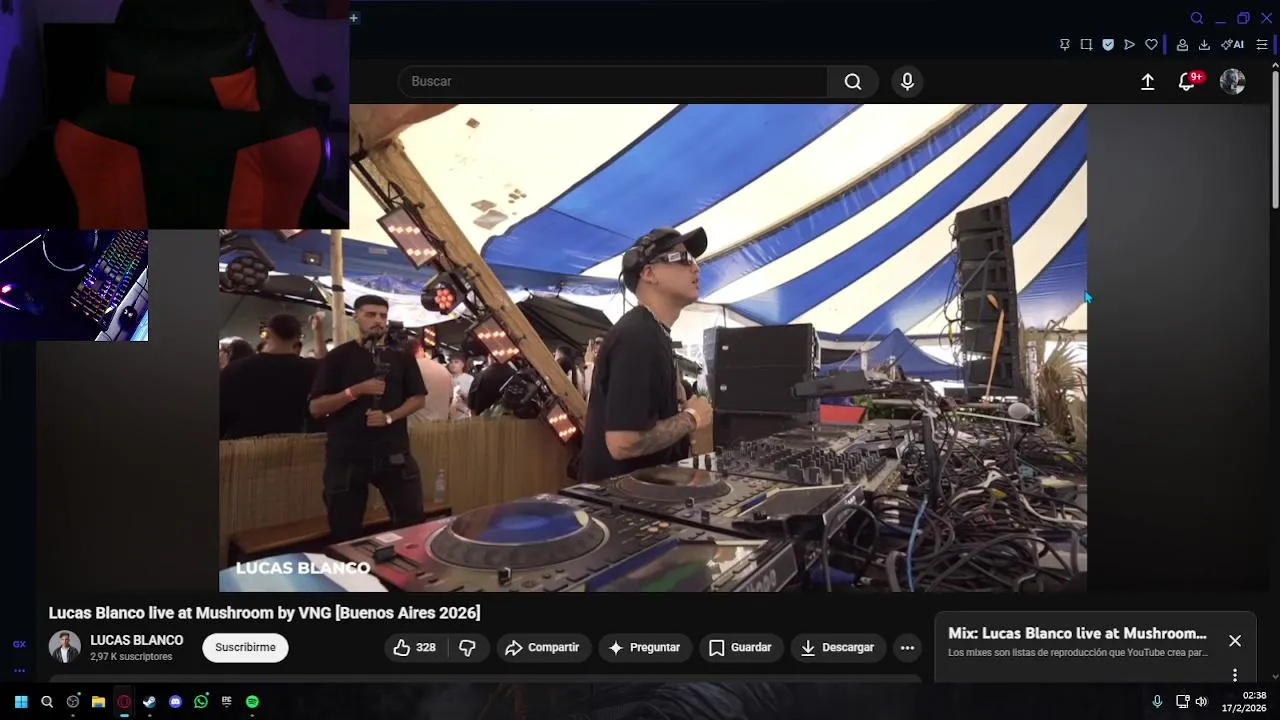1280x720 pixels.
Task: Click the Preguntar ask button
Action: 645,648
